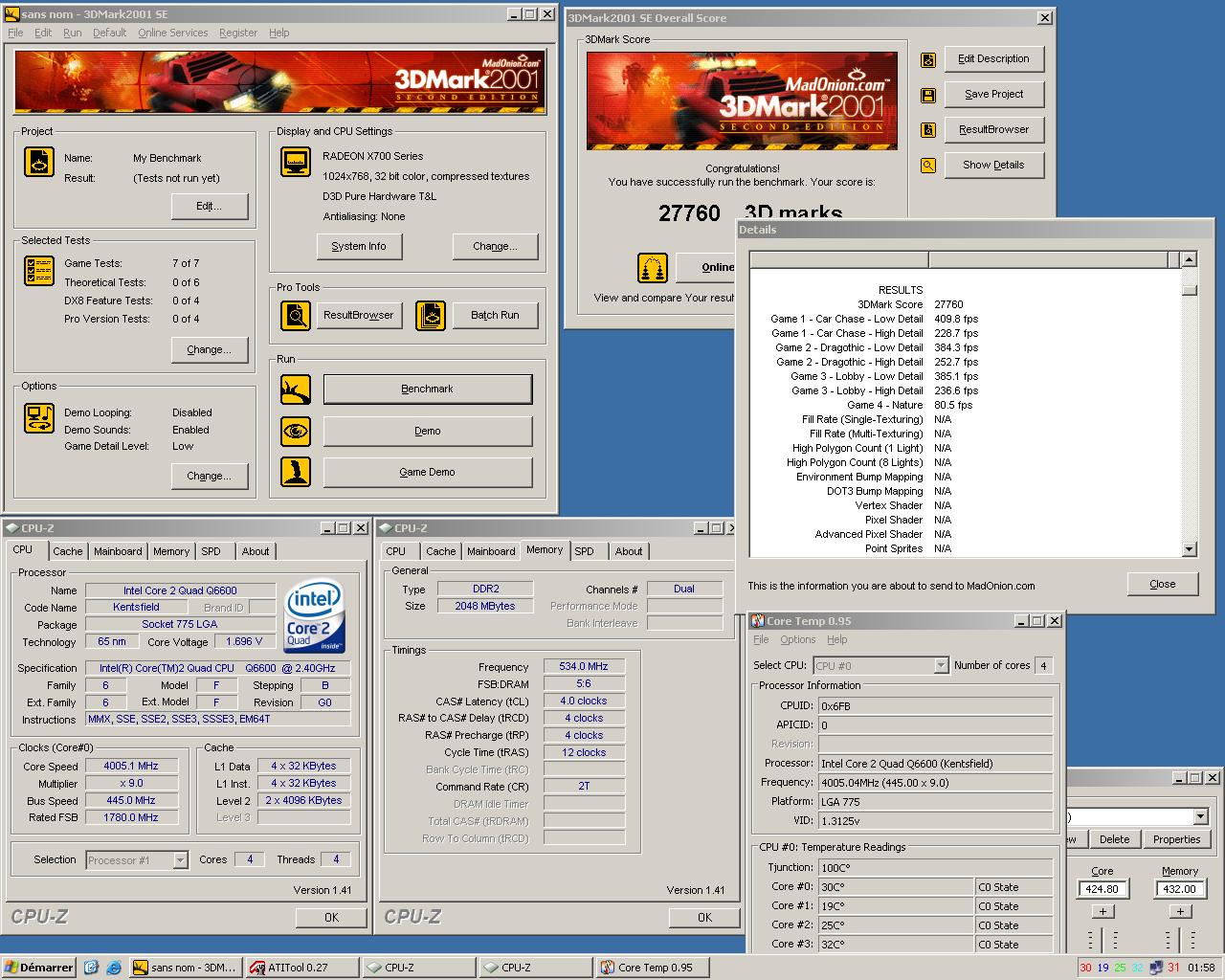The width and height of the screenshot is (1225, 980).
Task: Click the Benchmark runner icon
Action: point(296,390)
